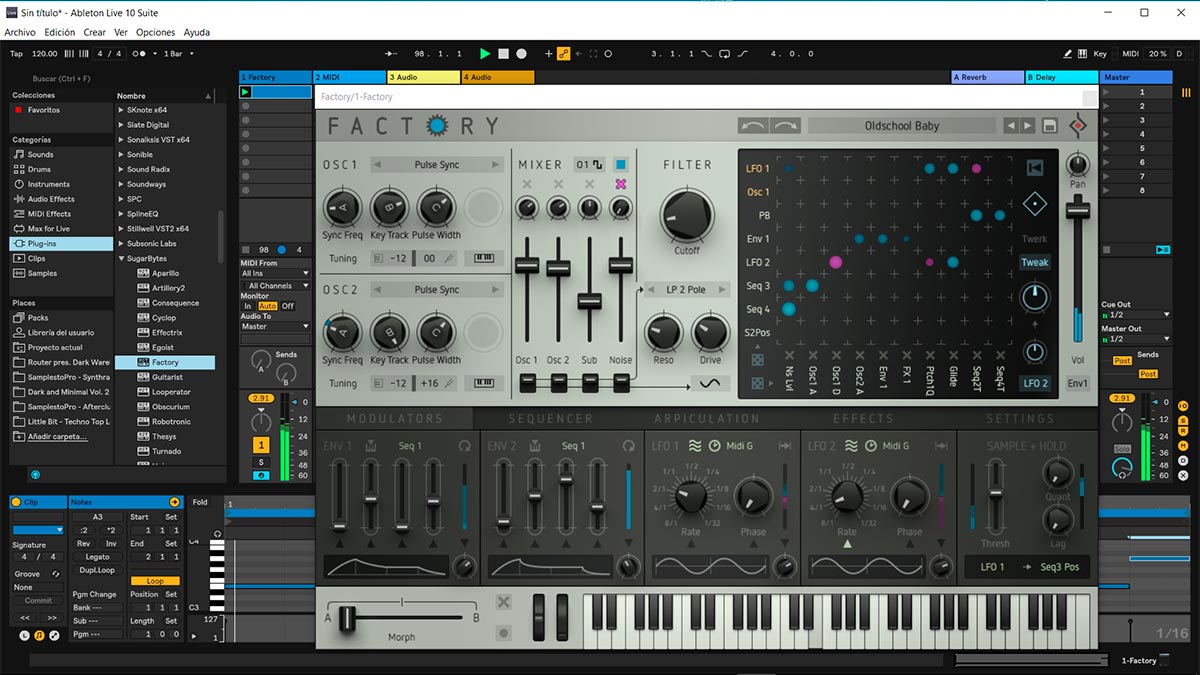
Task: Open the Crear menu
Action: point(95,32)
